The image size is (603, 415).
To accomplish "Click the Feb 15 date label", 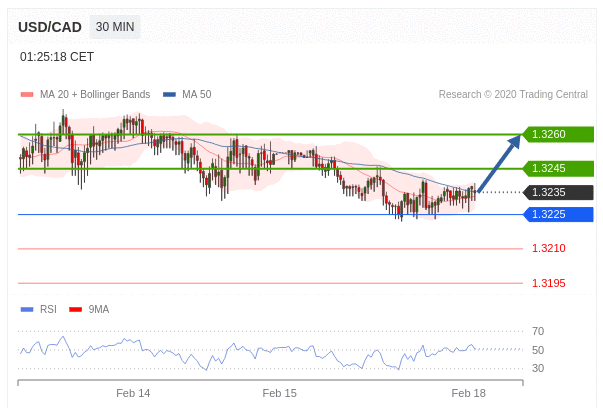I will click(280, 393).
